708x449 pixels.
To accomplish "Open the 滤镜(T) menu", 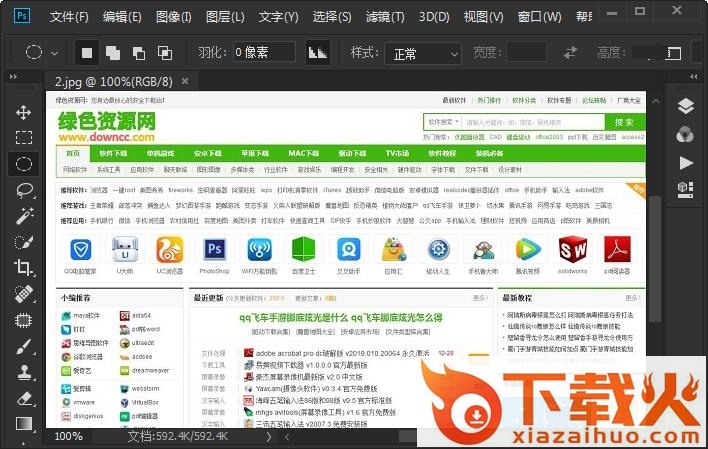I will [x=385, y=17].
